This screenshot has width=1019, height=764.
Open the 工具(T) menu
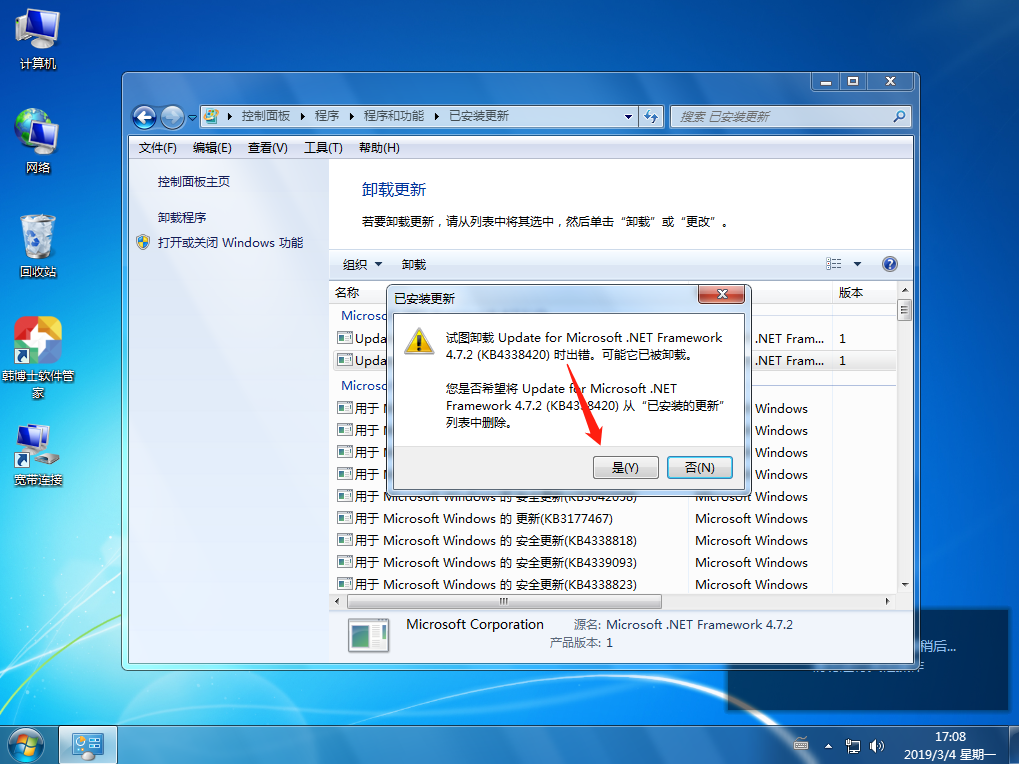323,148
